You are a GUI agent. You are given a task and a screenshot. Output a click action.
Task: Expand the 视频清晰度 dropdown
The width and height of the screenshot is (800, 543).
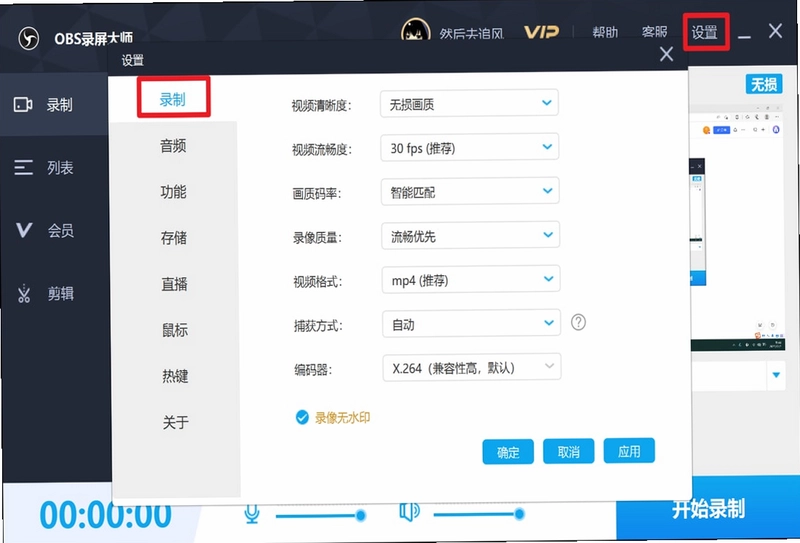469,104
